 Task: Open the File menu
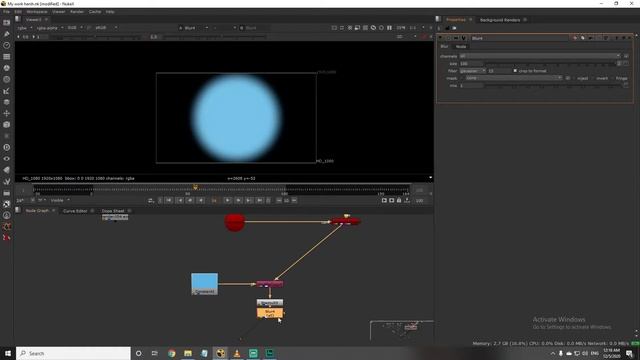(7, 12)
